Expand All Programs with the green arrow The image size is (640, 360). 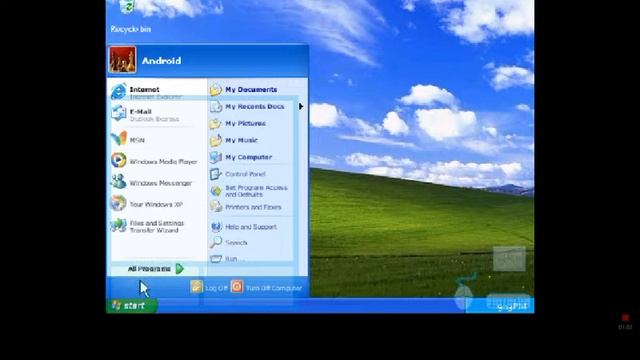pos(180,269)
